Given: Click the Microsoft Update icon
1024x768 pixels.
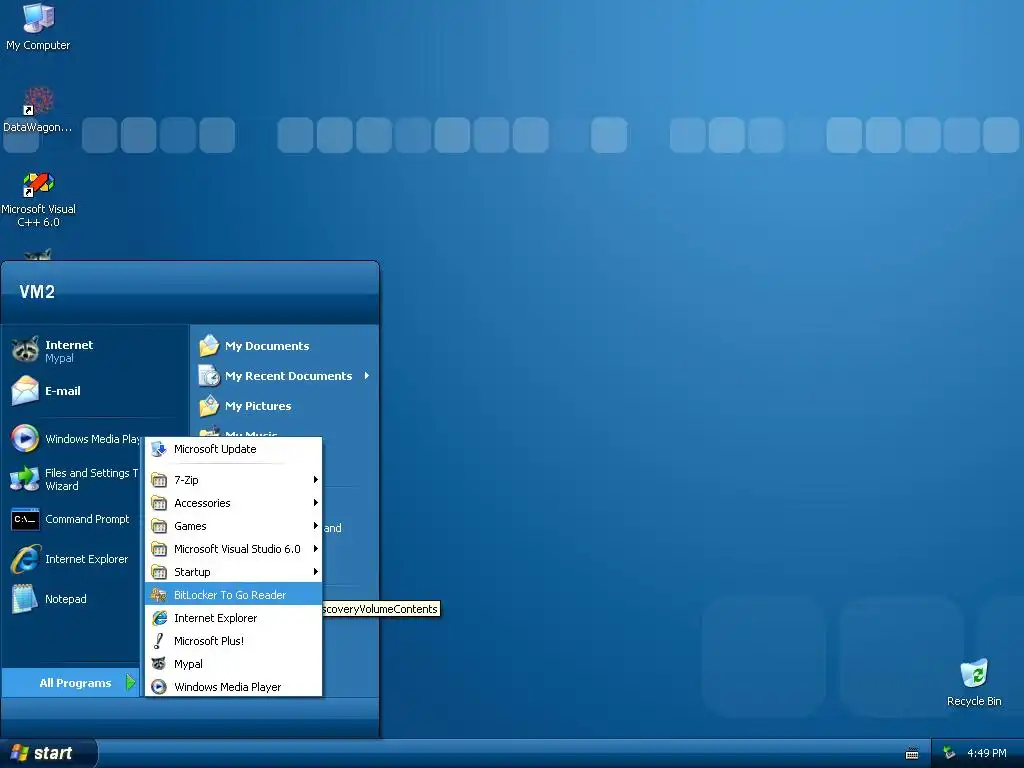Looking at the screenshot, I should [x=159, y=449].
